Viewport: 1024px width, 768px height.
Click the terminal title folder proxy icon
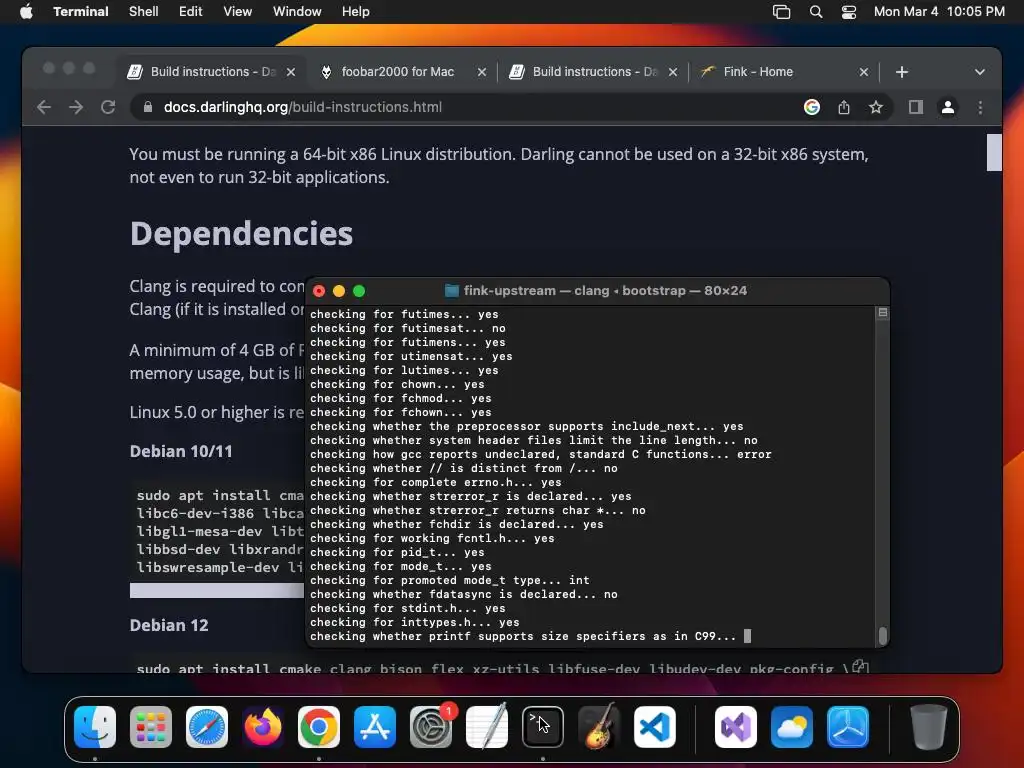451,291
